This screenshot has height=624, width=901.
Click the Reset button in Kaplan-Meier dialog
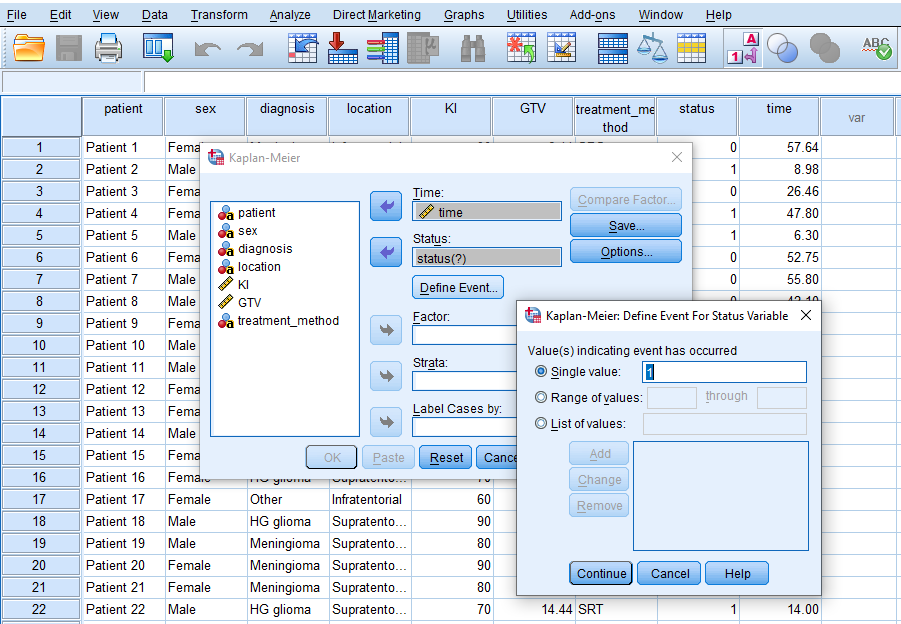click(x=446, y=457)
